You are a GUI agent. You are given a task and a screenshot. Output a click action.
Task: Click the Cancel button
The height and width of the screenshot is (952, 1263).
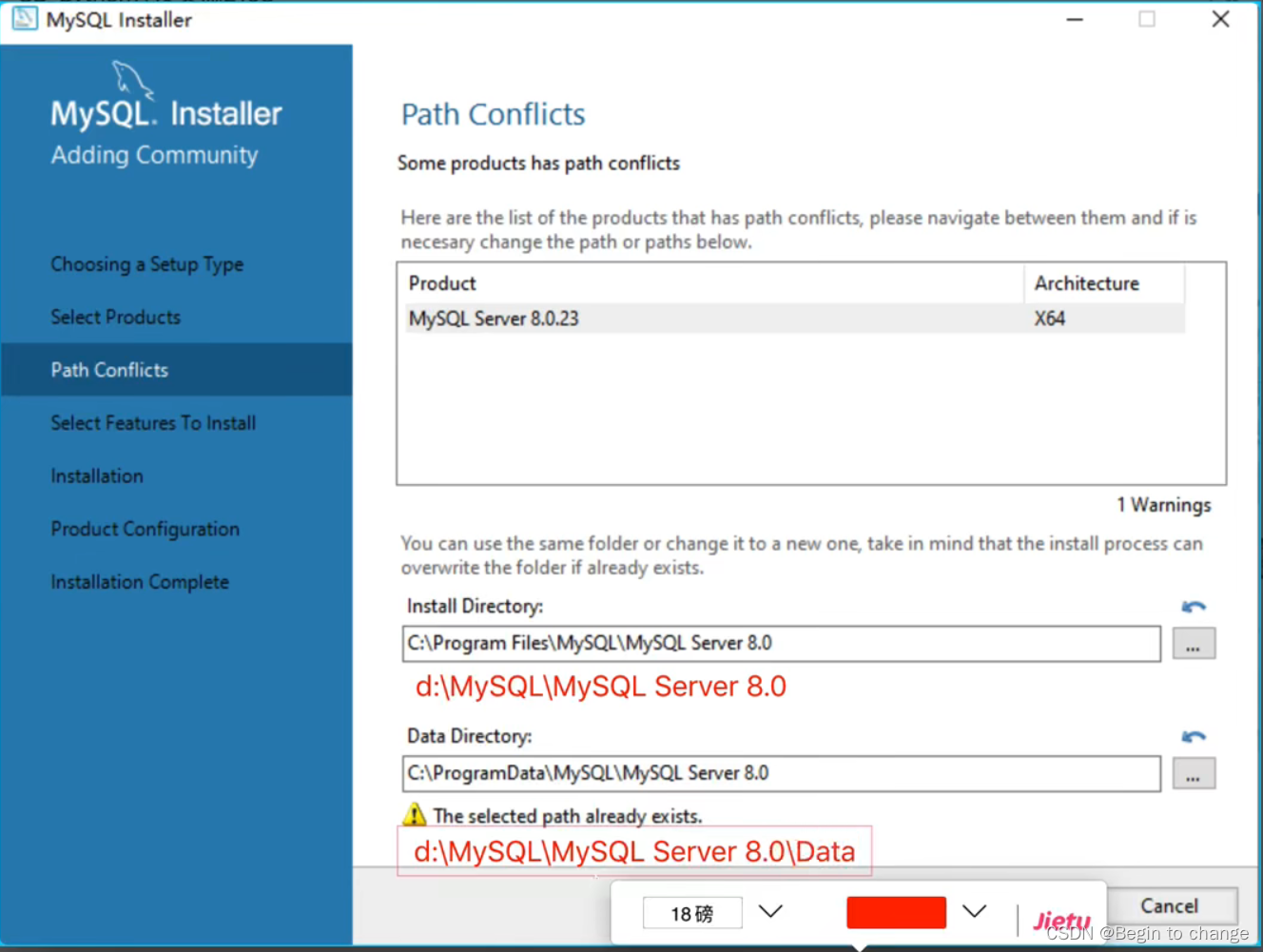[1170, 905]
